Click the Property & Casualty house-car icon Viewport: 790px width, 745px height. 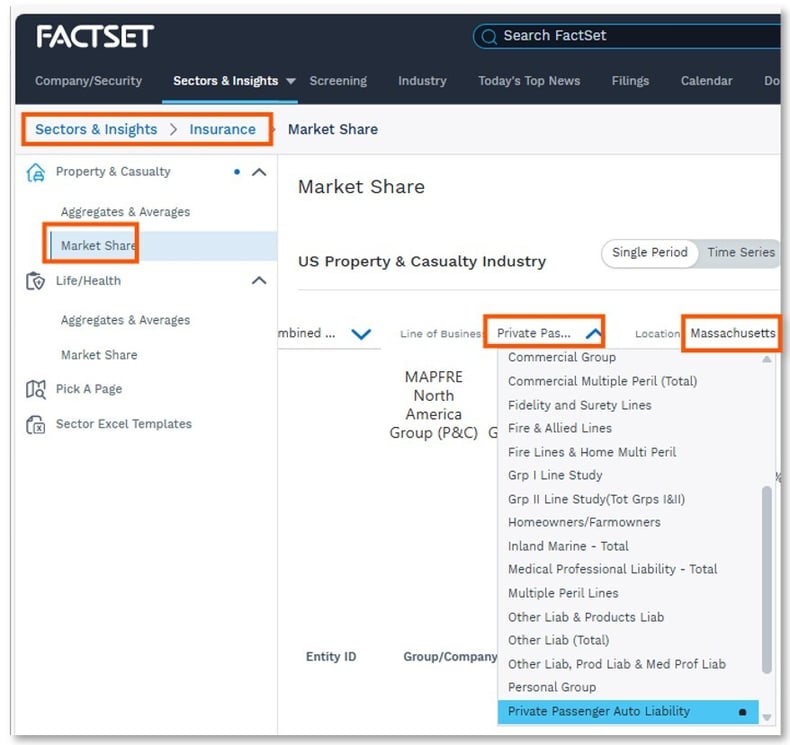(36, 172)
